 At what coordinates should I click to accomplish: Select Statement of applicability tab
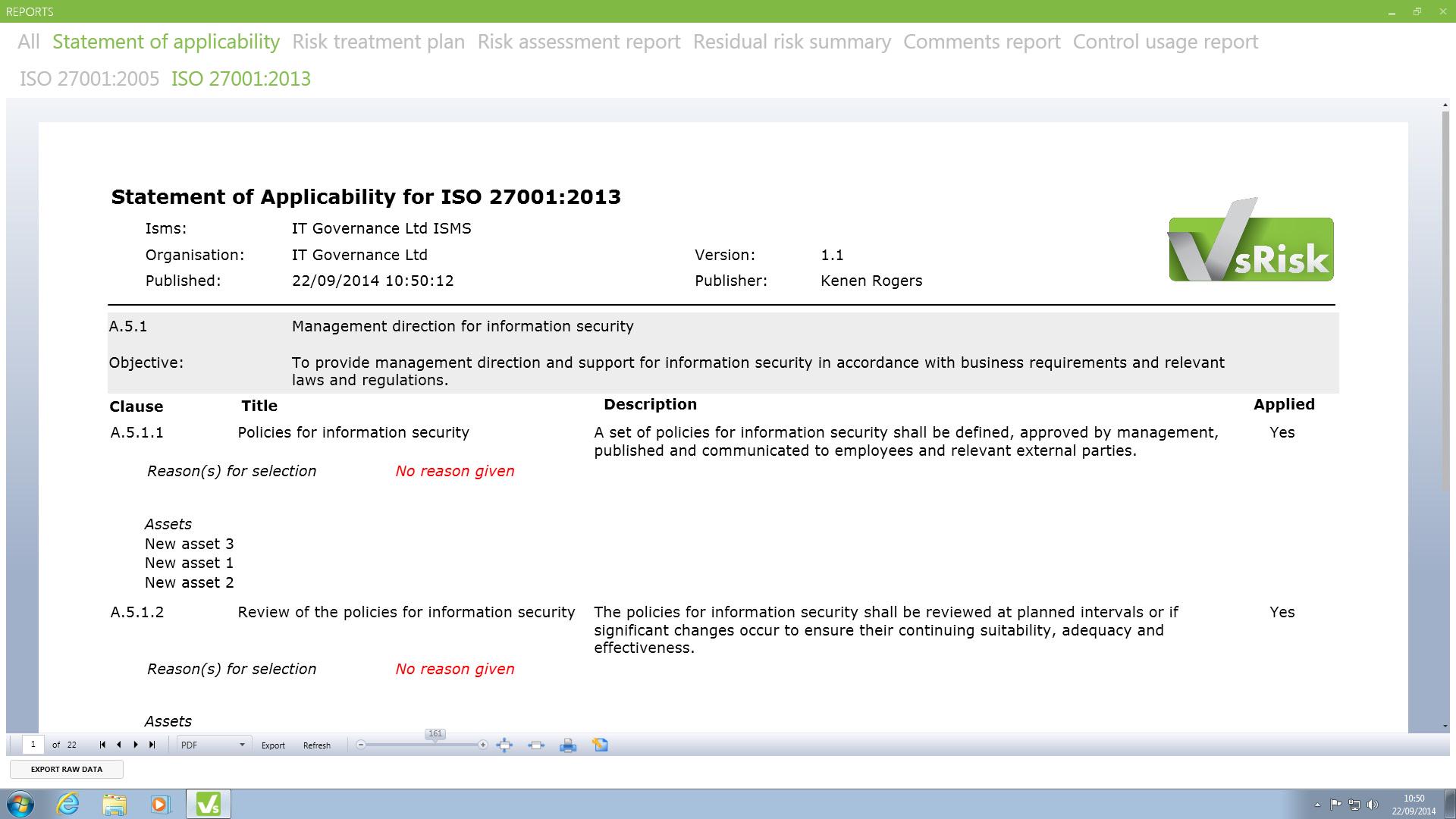tap(166, 42)
